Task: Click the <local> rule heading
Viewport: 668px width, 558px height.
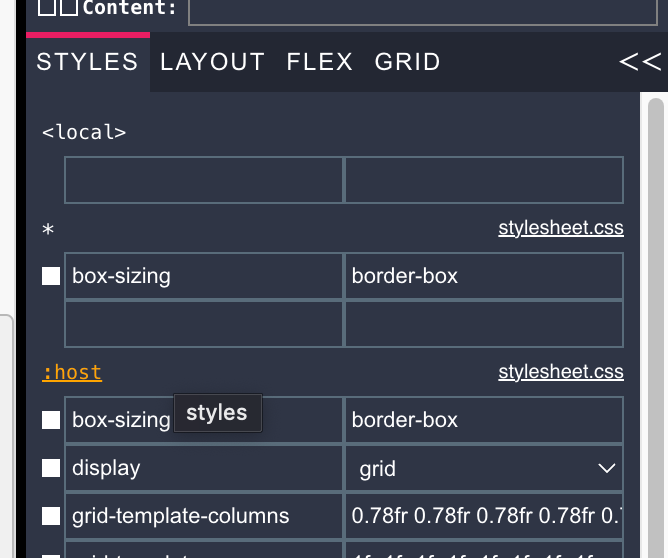Action: 84,132
